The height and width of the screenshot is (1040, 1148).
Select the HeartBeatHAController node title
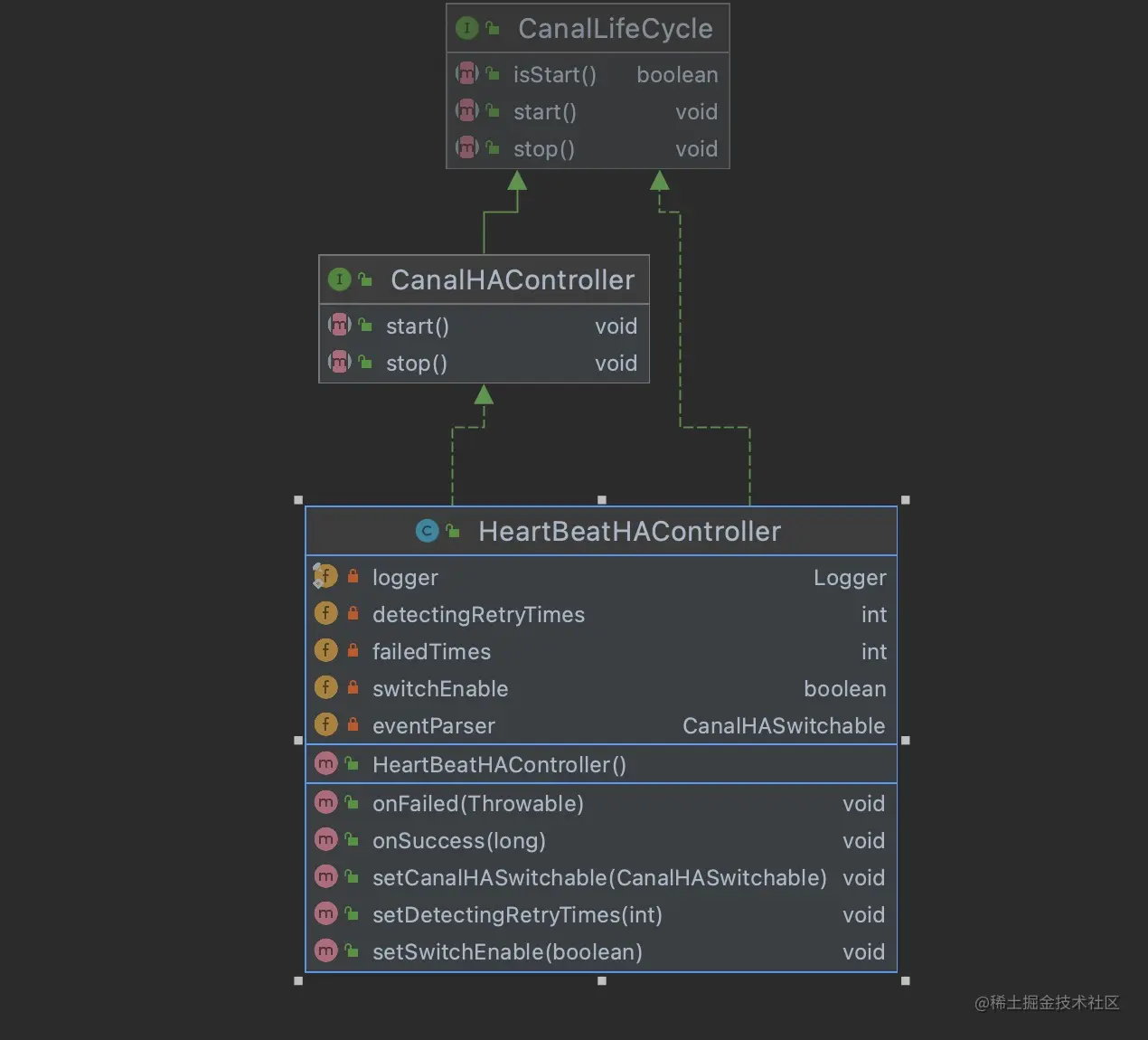point(629,532)
